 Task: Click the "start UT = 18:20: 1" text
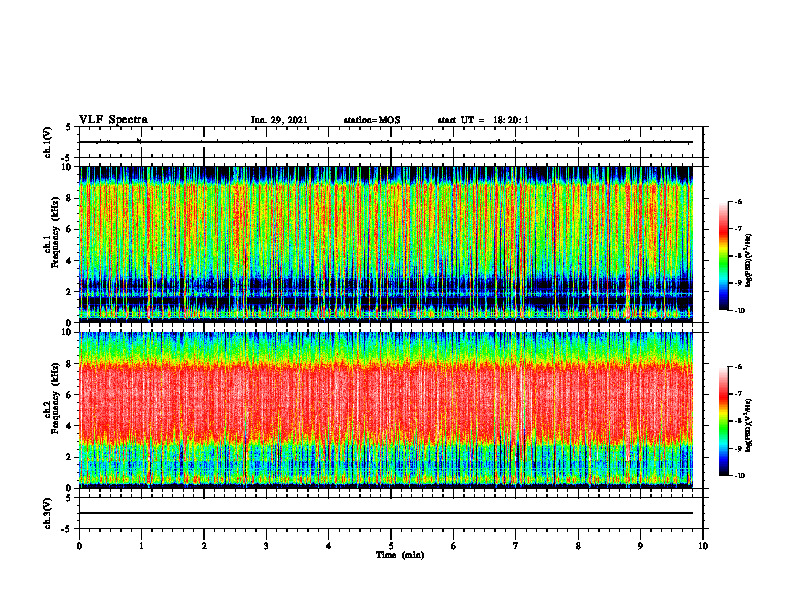[x=483, y=120]
